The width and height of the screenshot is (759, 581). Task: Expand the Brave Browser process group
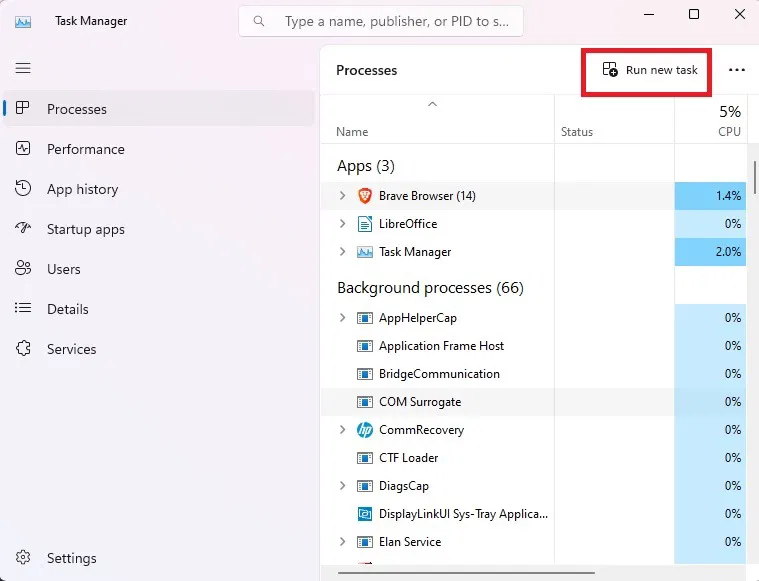342,196
